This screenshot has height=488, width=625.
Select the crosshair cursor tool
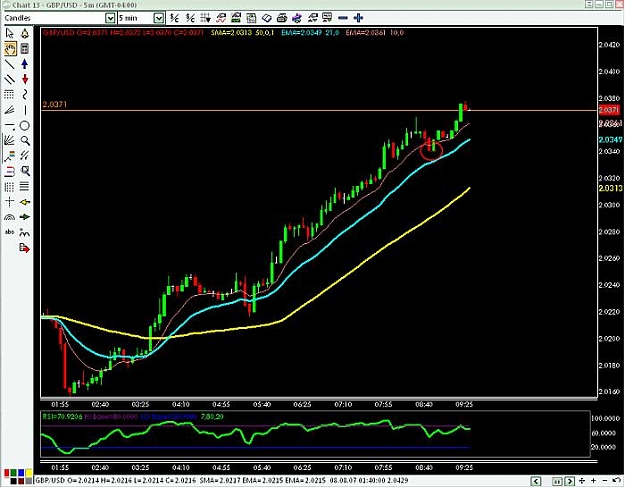tap(10, 202)
